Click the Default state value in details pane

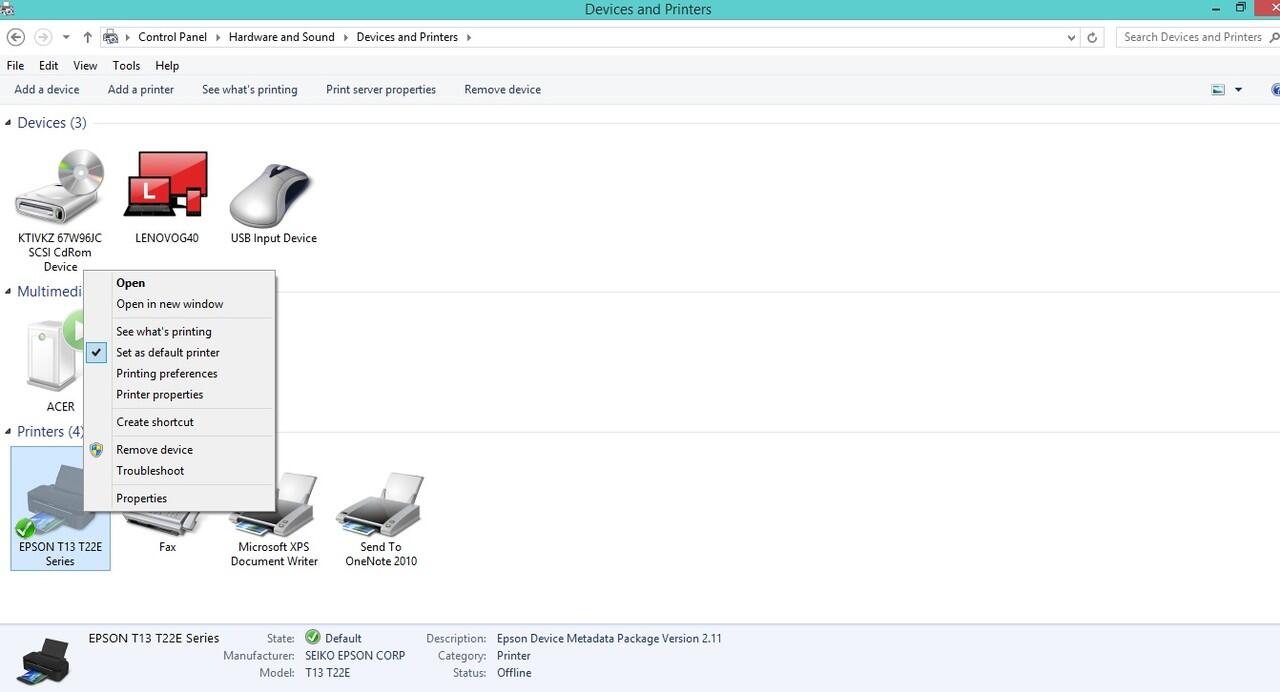coord(343,638)
